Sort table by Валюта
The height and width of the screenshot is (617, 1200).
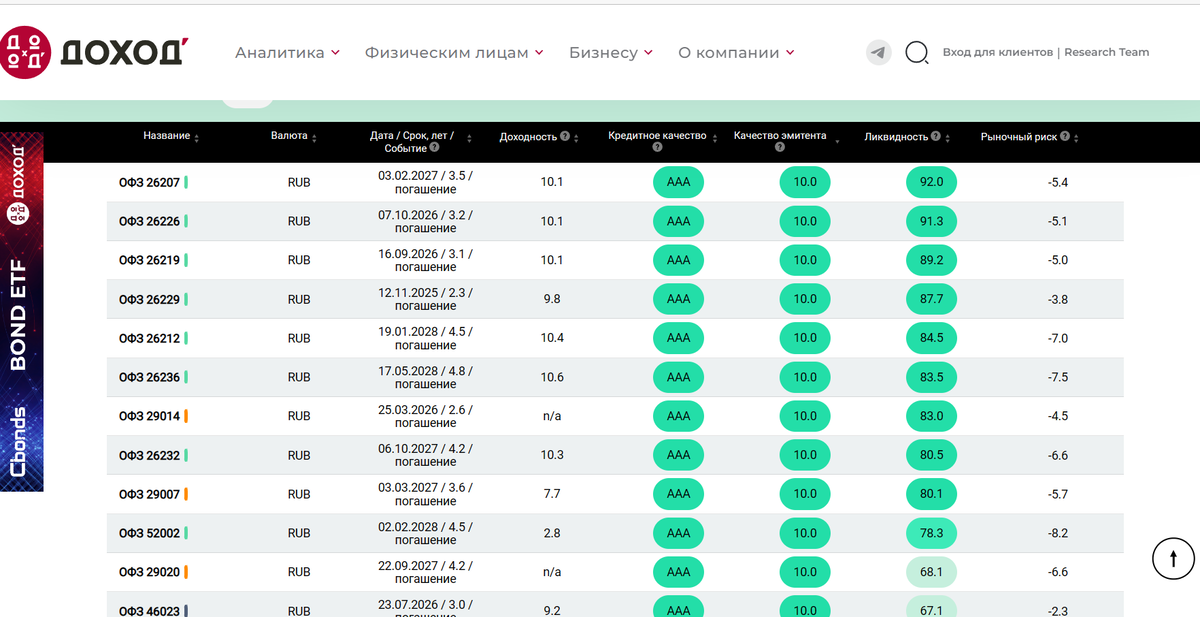pos(315,137)
